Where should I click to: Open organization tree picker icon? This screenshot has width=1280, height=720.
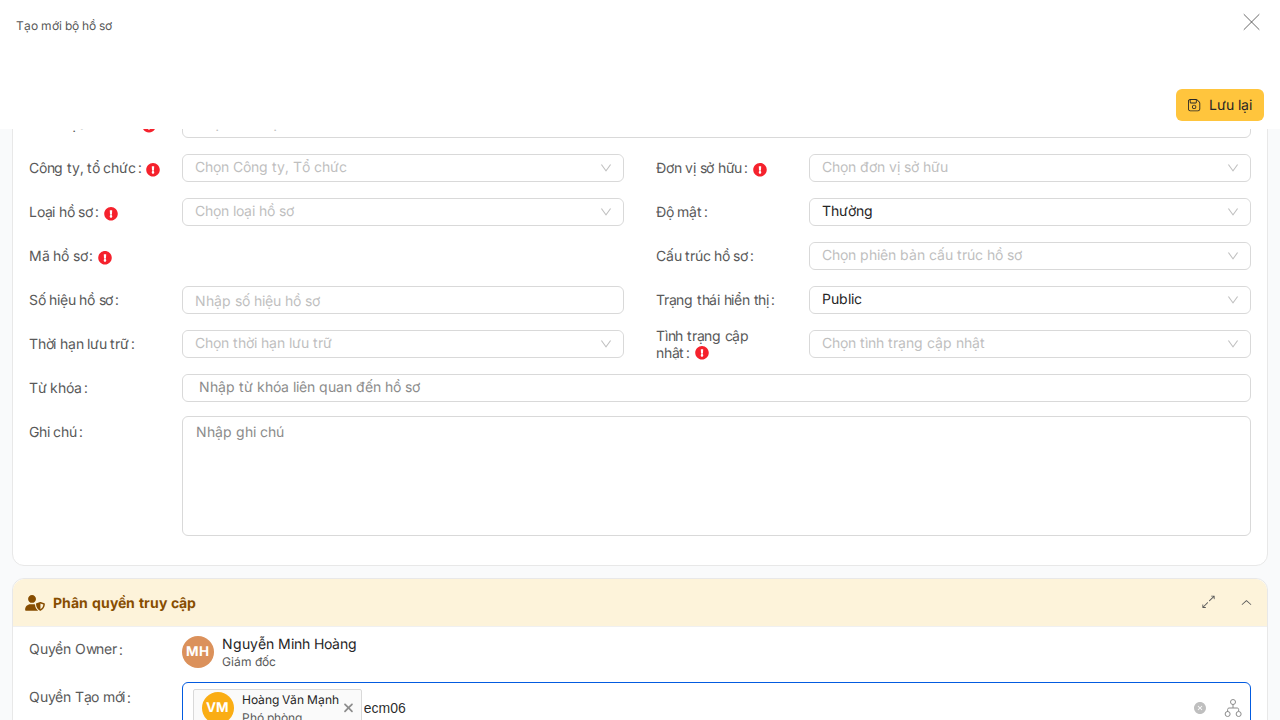point(1233,708)
